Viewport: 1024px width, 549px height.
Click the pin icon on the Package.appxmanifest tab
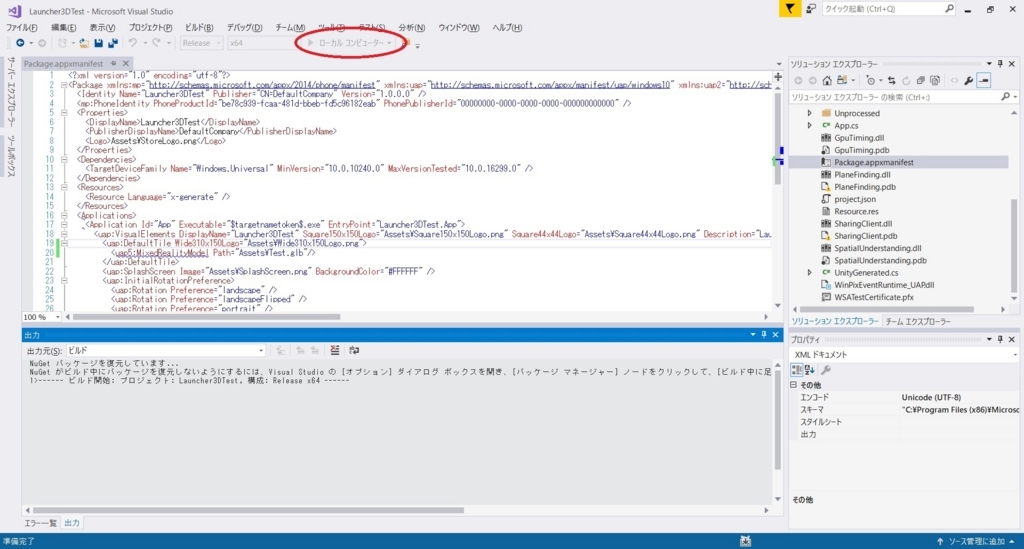tap(113, 63)
